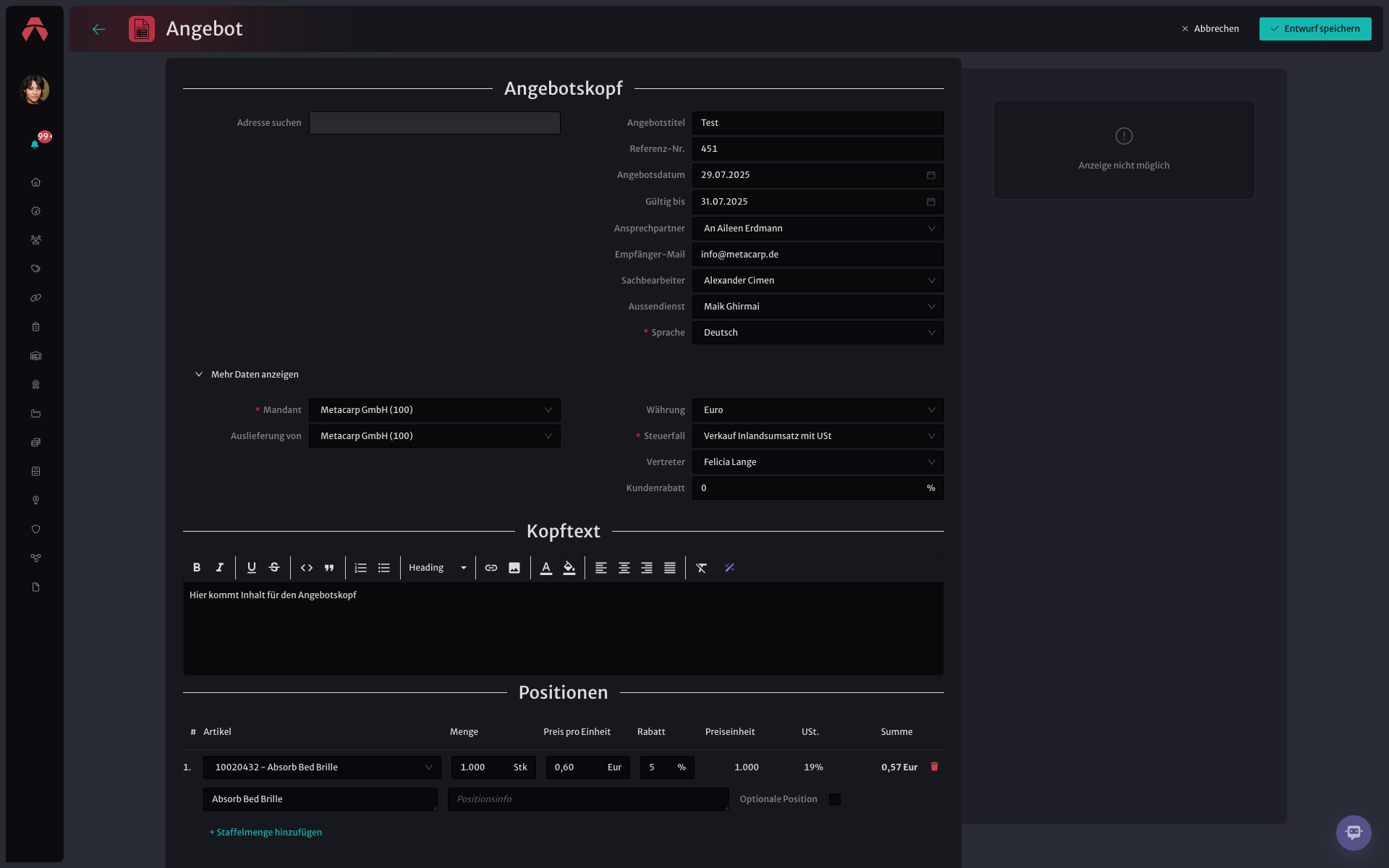Insert code block in editor
The width and height of the screenshot is (1389, 868).
click(x=307, y=568)
